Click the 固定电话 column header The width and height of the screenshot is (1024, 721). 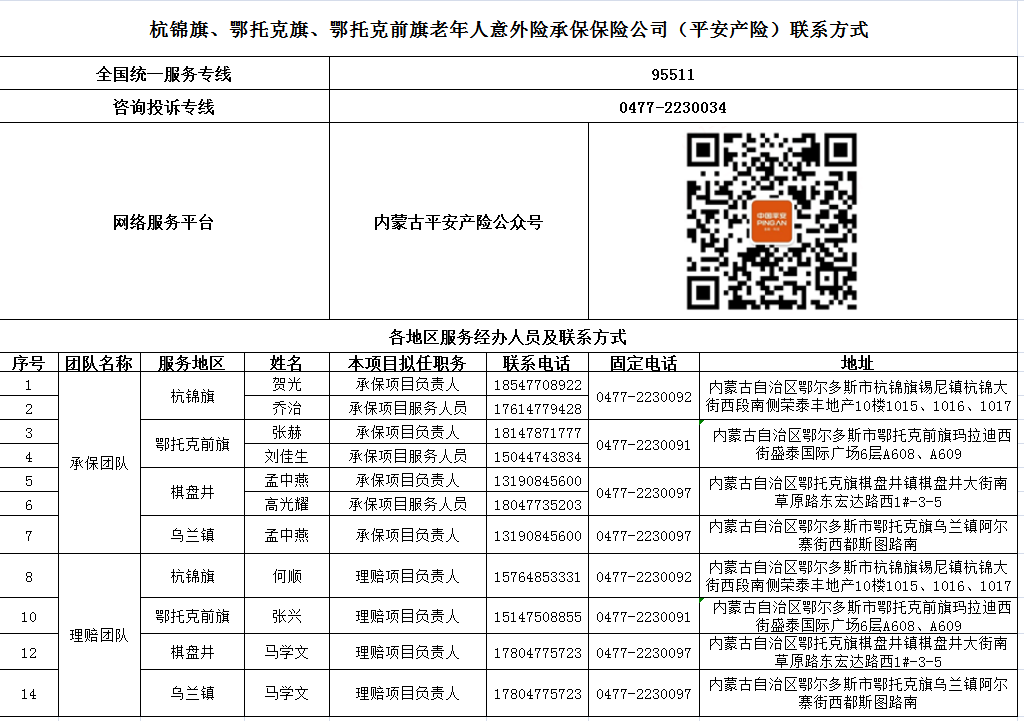pos(643,363)
